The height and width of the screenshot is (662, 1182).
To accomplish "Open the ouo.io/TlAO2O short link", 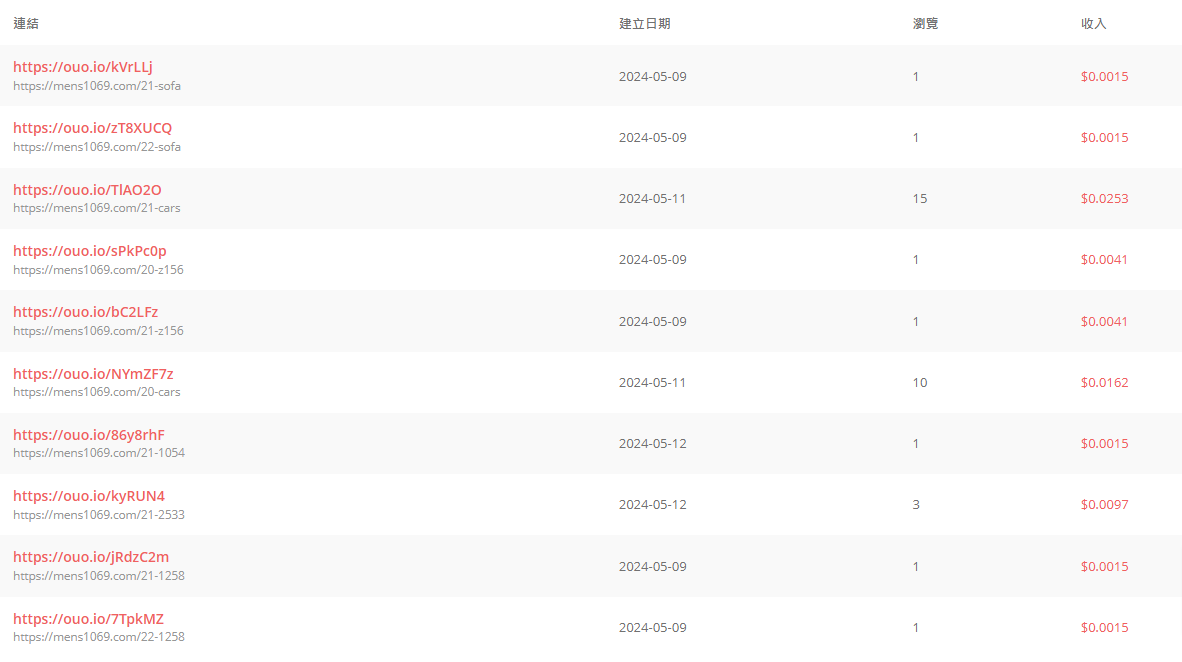I will click(x=87, y=190).
